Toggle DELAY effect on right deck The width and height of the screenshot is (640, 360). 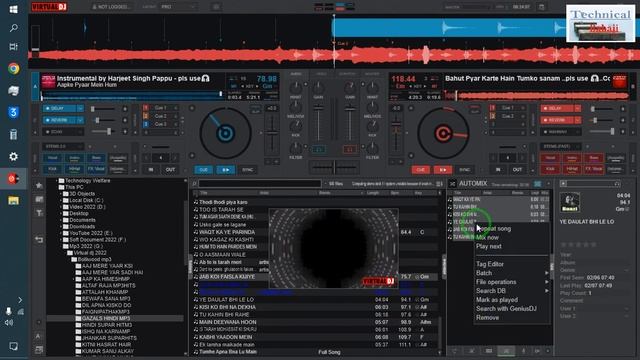click(557, 109)
